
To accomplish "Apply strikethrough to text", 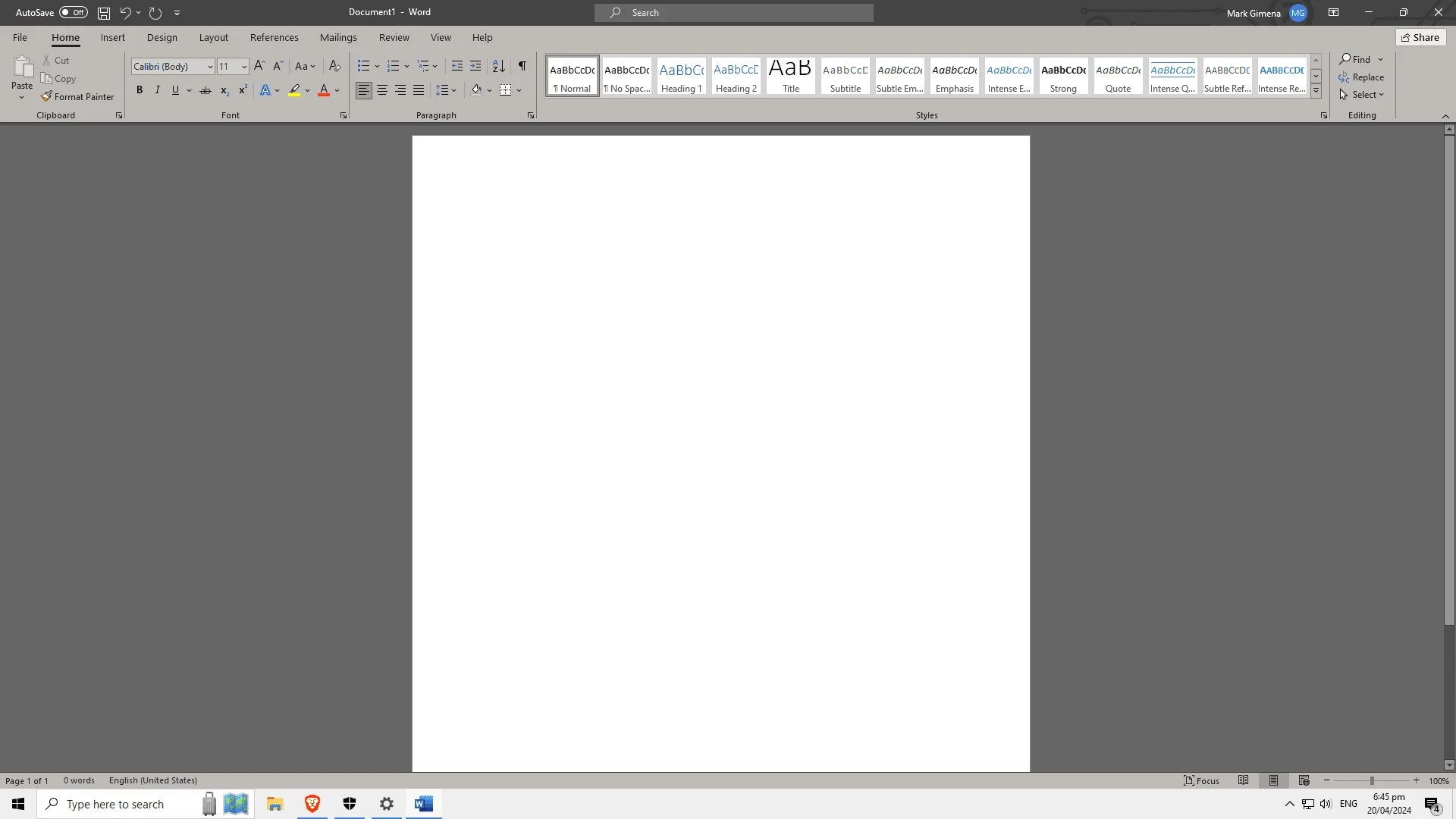I will point(206,90).
